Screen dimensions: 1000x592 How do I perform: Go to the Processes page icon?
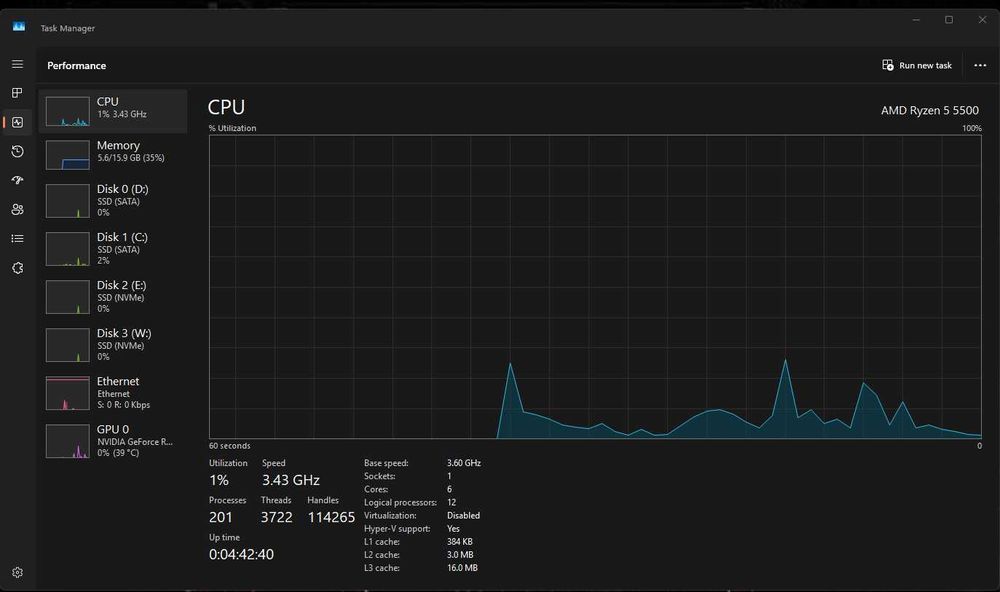[17, 93]
